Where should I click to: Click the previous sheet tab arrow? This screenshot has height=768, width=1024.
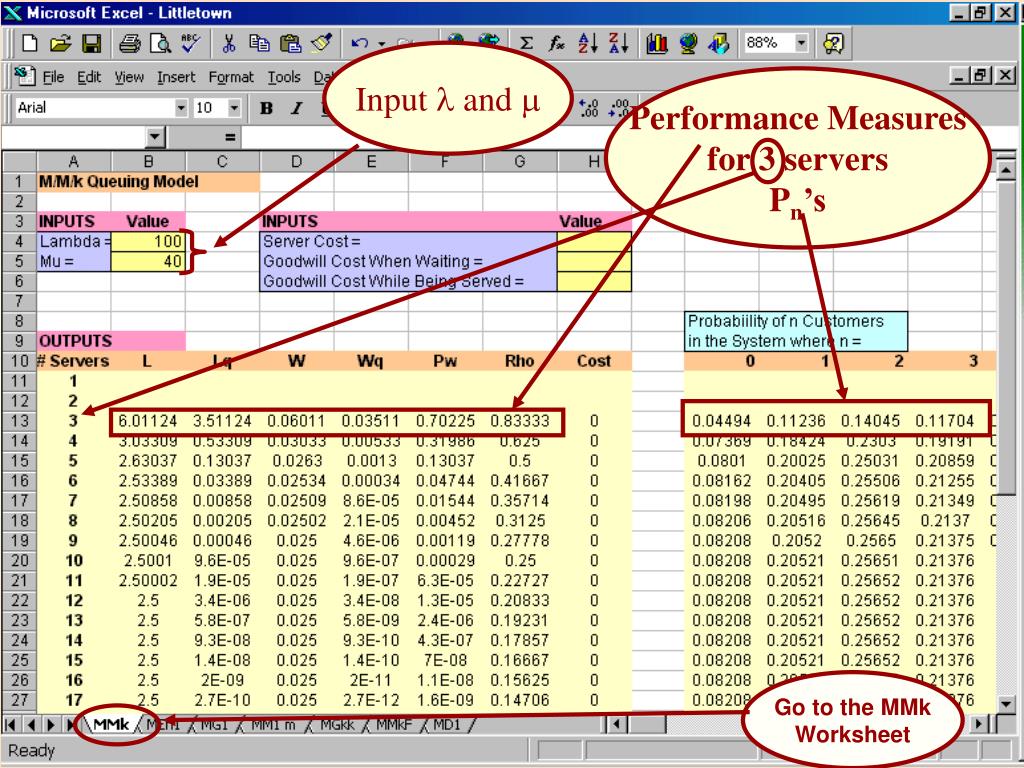31,724
